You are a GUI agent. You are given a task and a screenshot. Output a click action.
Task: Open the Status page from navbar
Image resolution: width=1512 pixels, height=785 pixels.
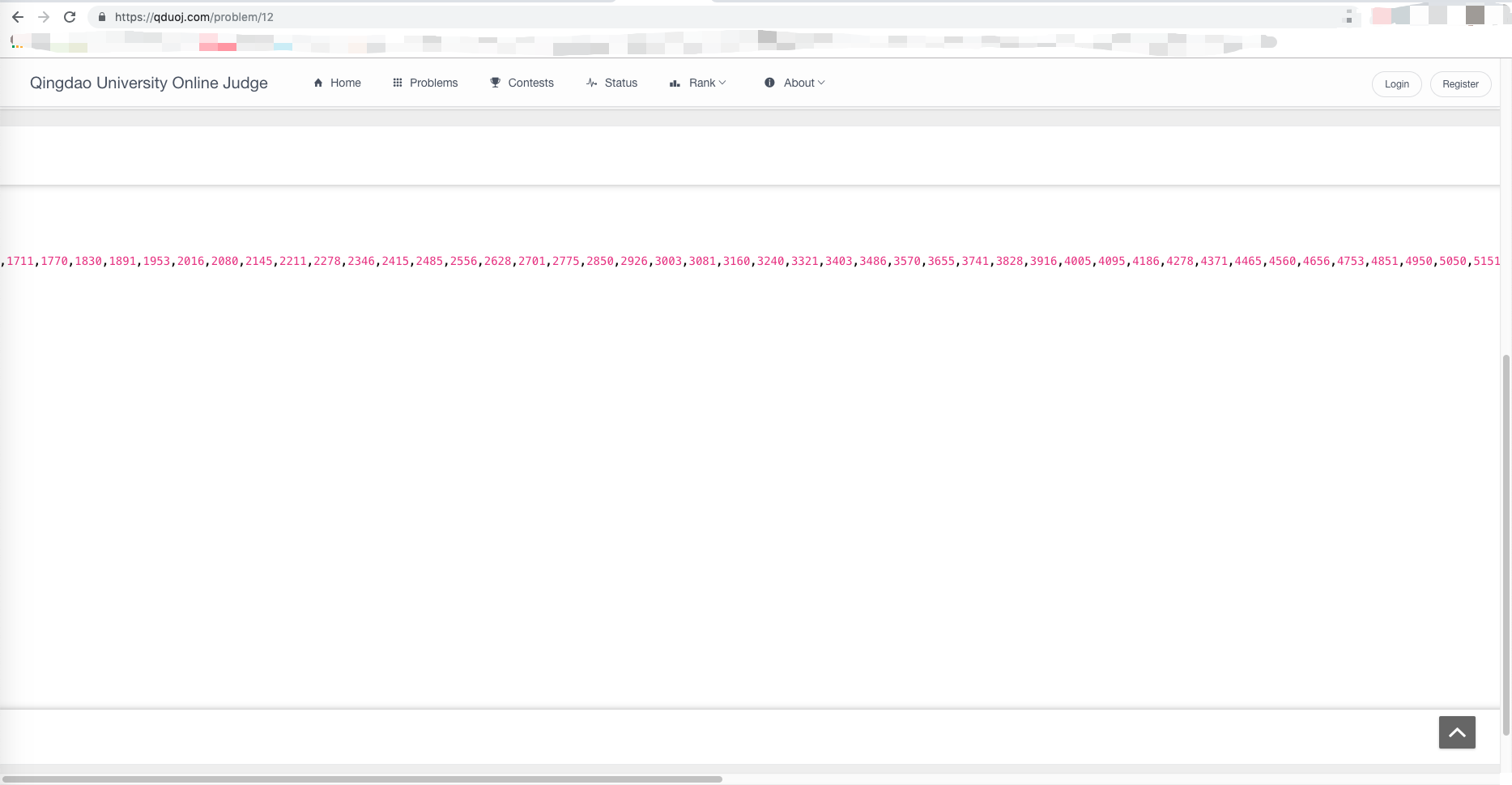(620, 82)
